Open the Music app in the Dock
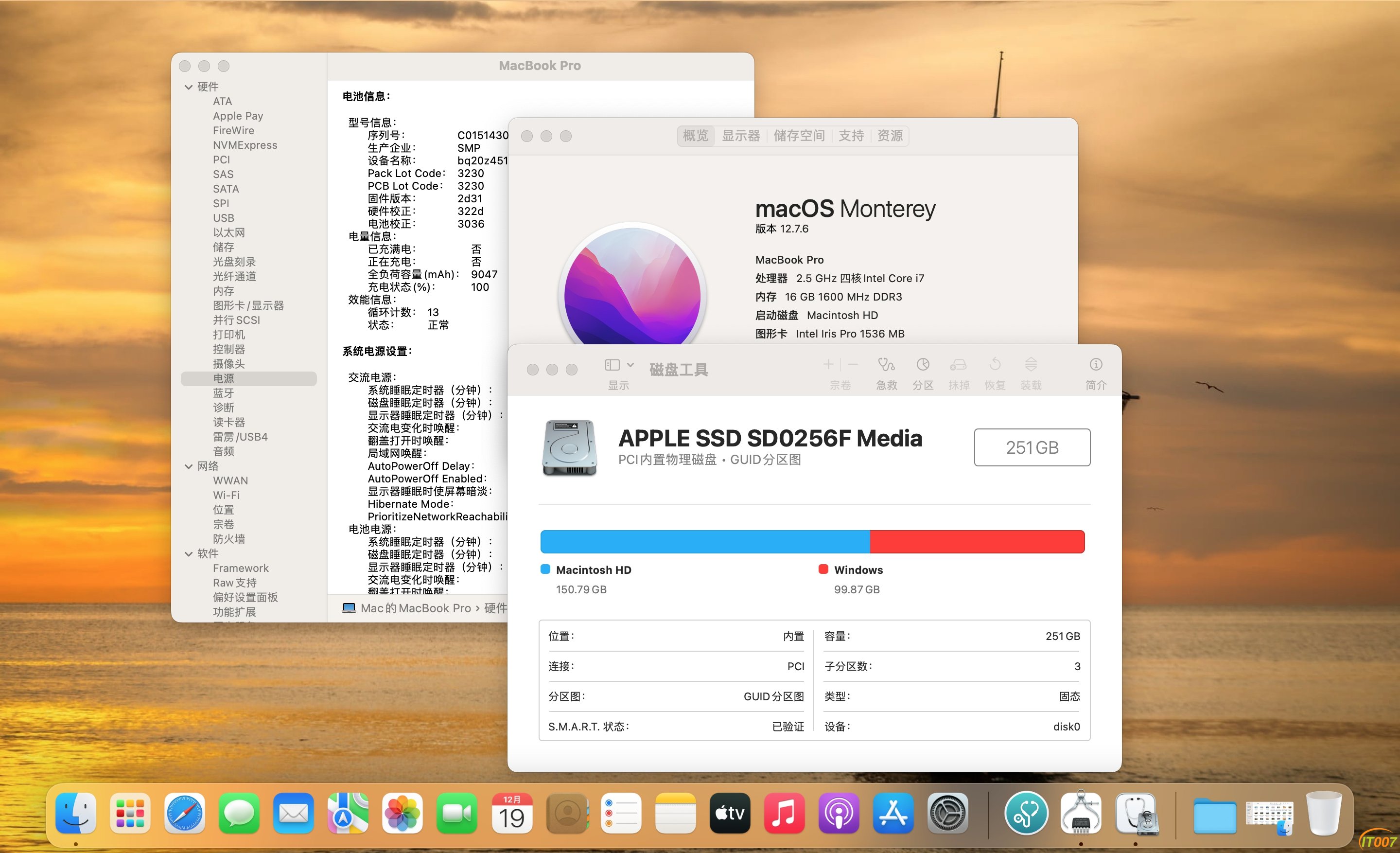 784,813
